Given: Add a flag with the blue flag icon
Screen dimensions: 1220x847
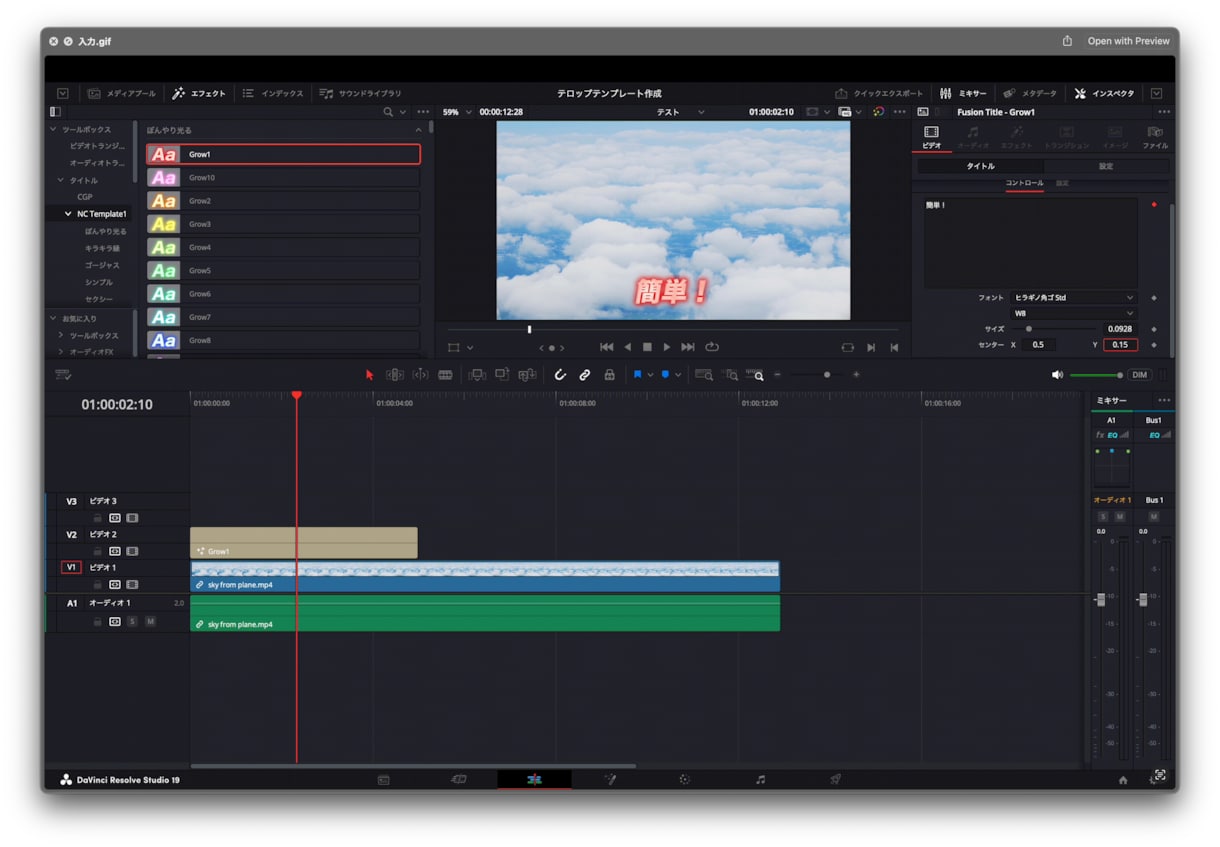Looking at the screenshot, I should coord(637,375).
